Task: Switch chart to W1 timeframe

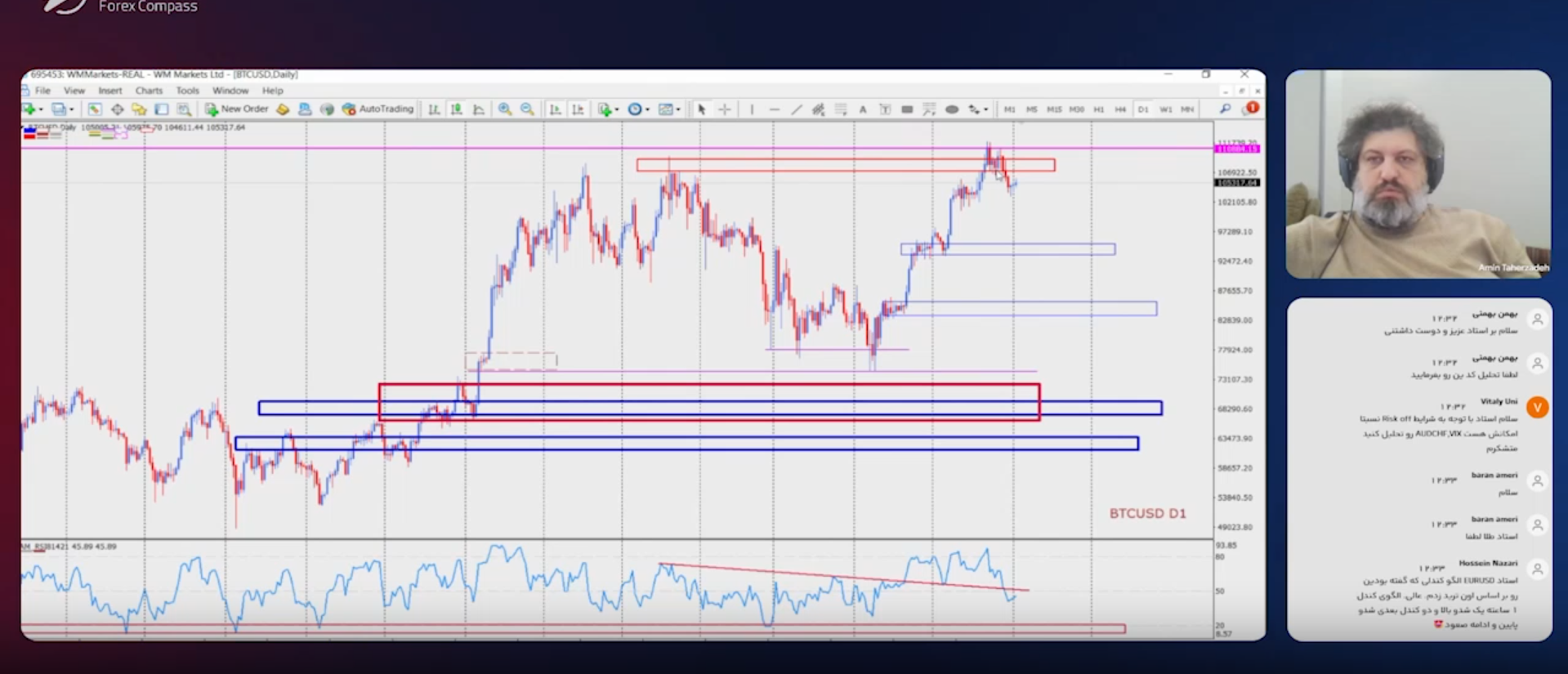Action: pos(1165,109)
